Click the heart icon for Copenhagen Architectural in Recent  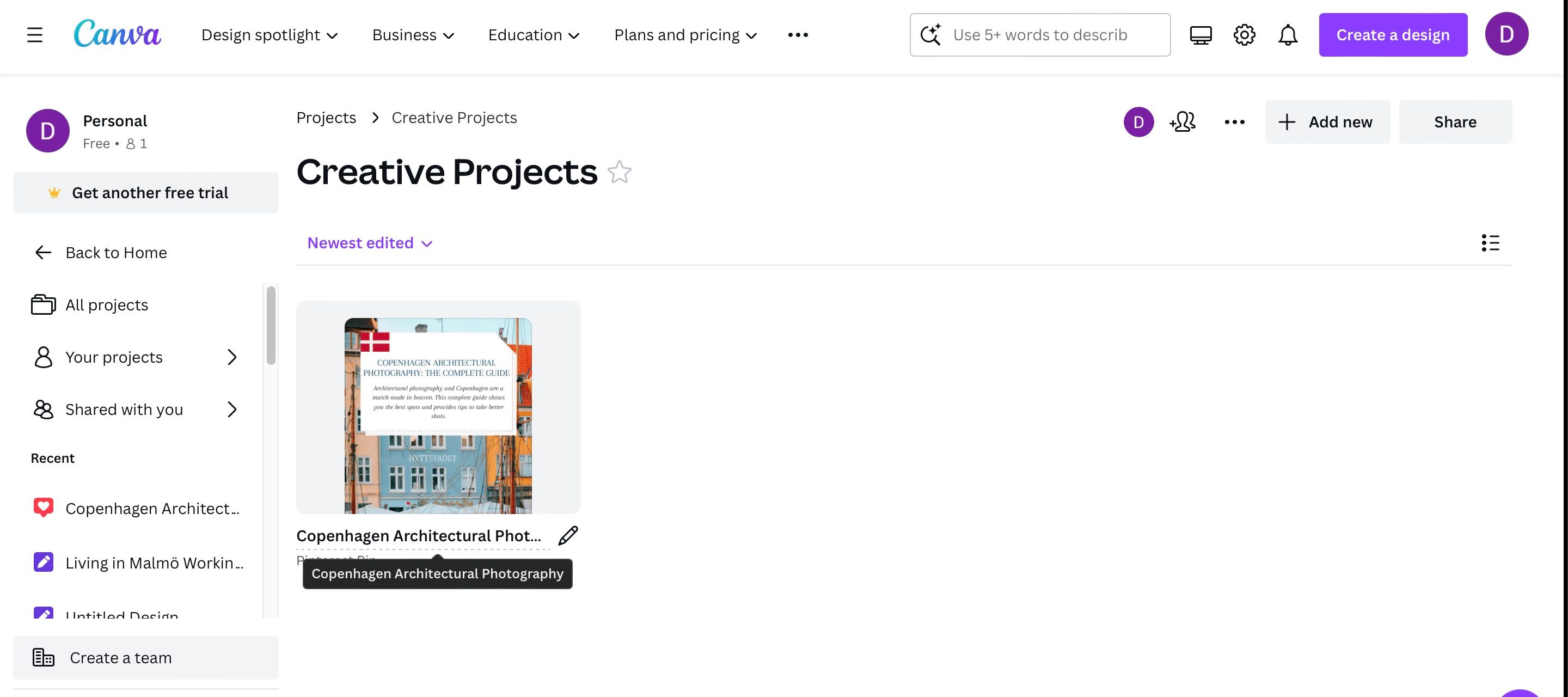coord(42,507)
